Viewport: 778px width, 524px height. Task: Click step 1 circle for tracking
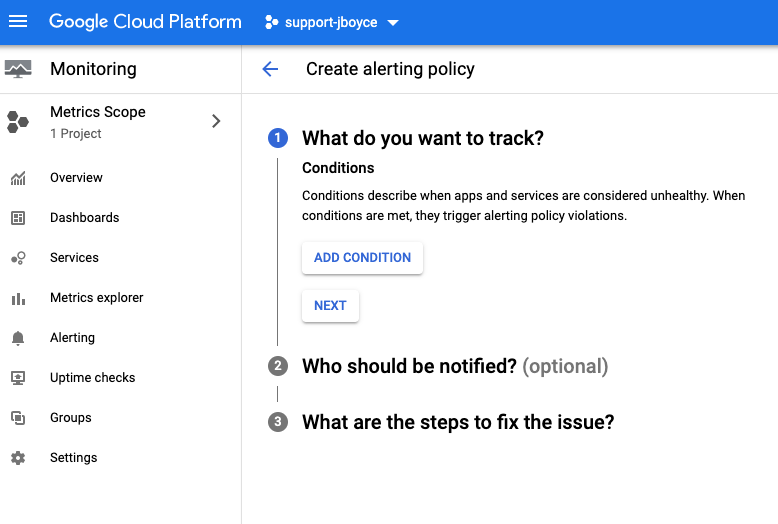(x=278, y=138)
